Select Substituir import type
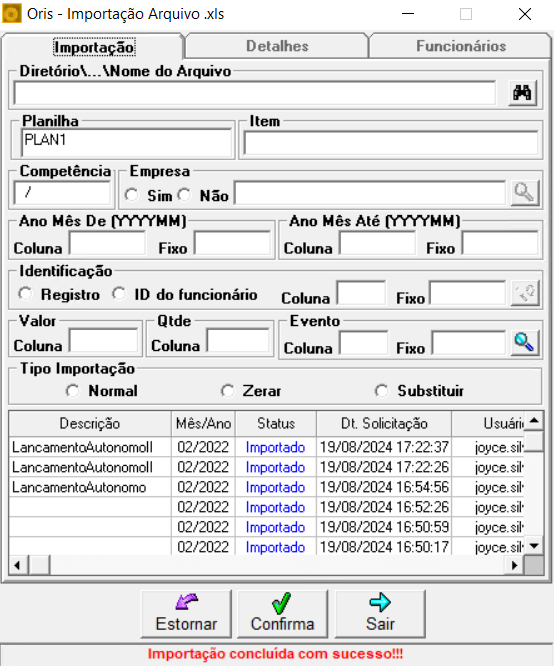This screenshot has height=666, width=554. [x=382, y=391]
